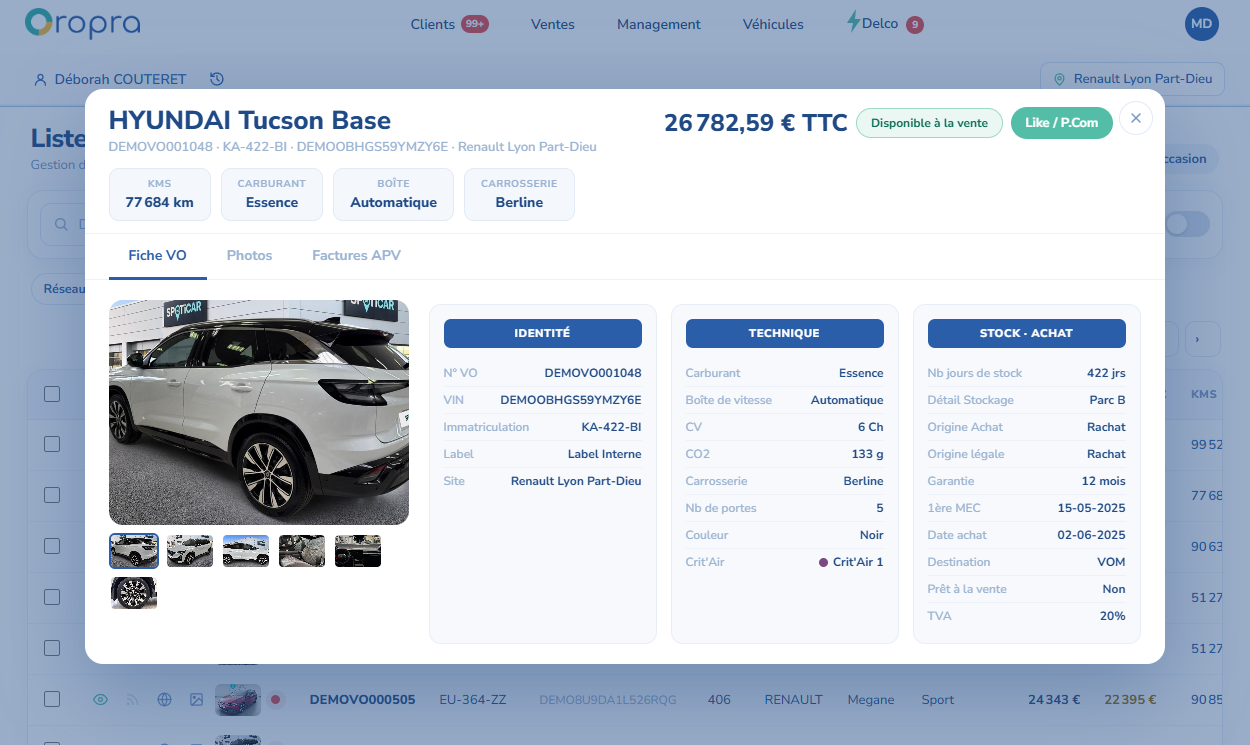Click the purple Crit'Air 1 indicator dot
Viewport: 1250px width, 745px height.
click(823, 563)
